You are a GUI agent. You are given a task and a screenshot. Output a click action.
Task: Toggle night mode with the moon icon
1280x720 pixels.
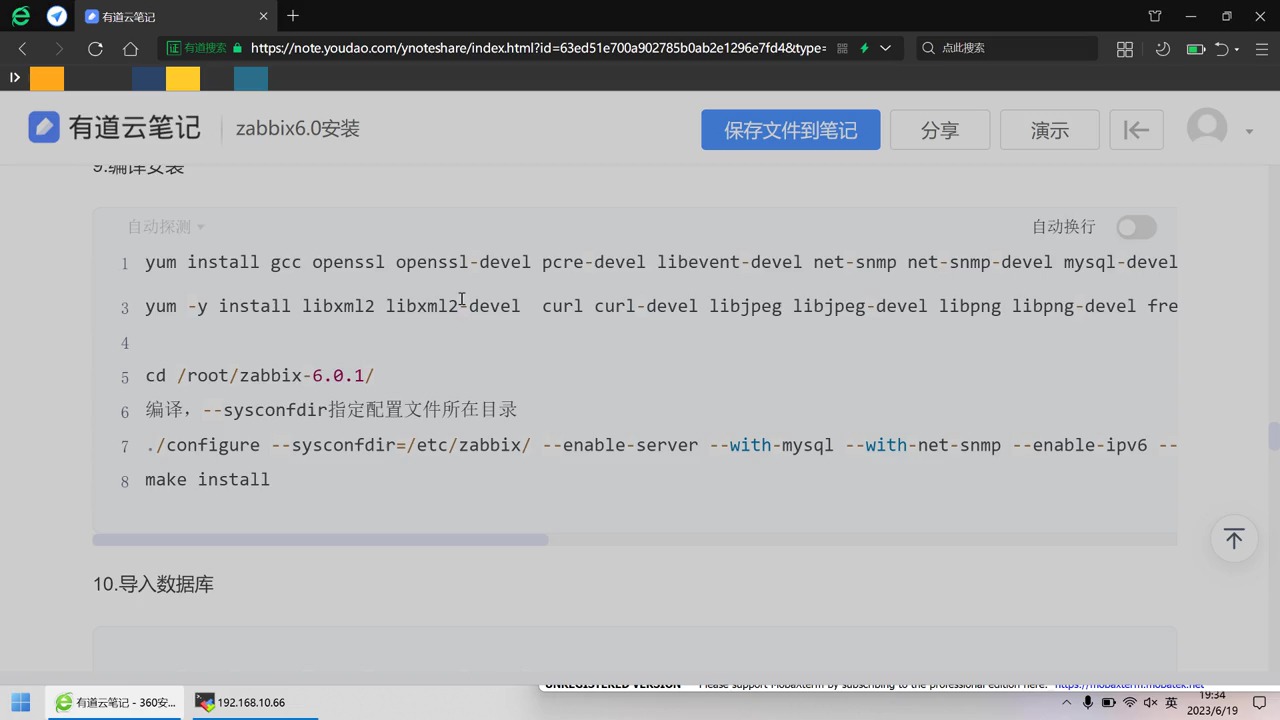click(x=1163, y=48)
